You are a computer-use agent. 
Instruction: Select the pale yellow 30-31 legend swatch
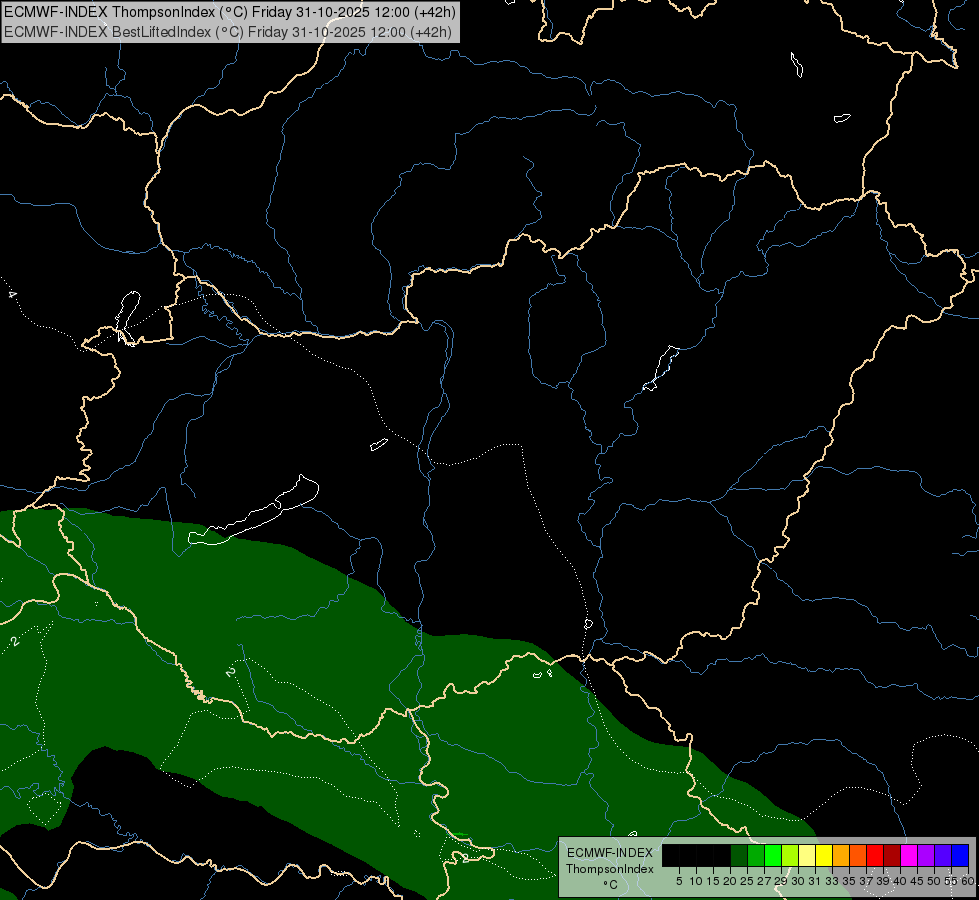[x=807, y=856]
